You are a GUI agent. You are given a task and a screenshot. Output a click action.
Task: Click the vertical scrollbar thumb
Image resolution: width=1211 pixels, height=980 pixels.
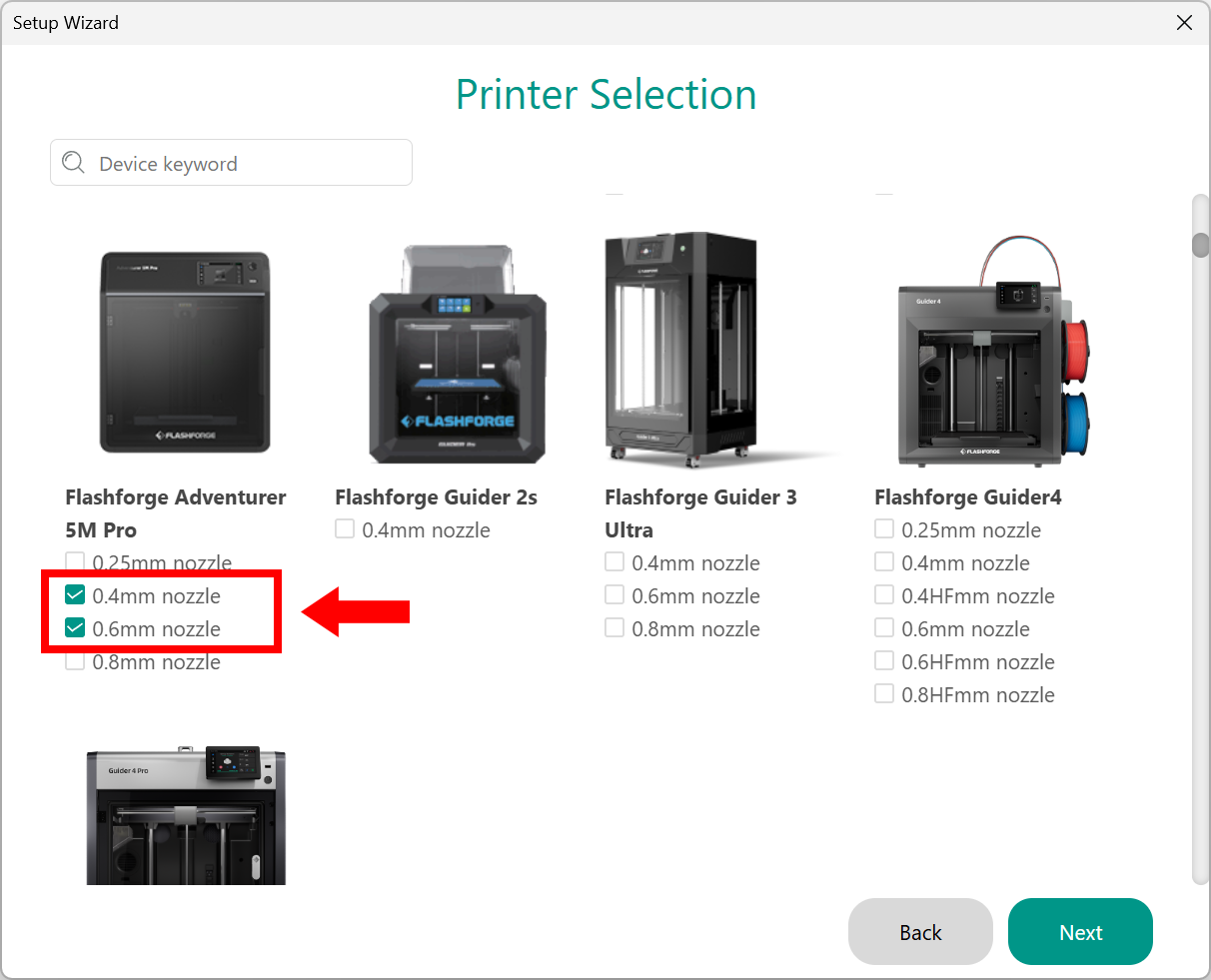1200,245
